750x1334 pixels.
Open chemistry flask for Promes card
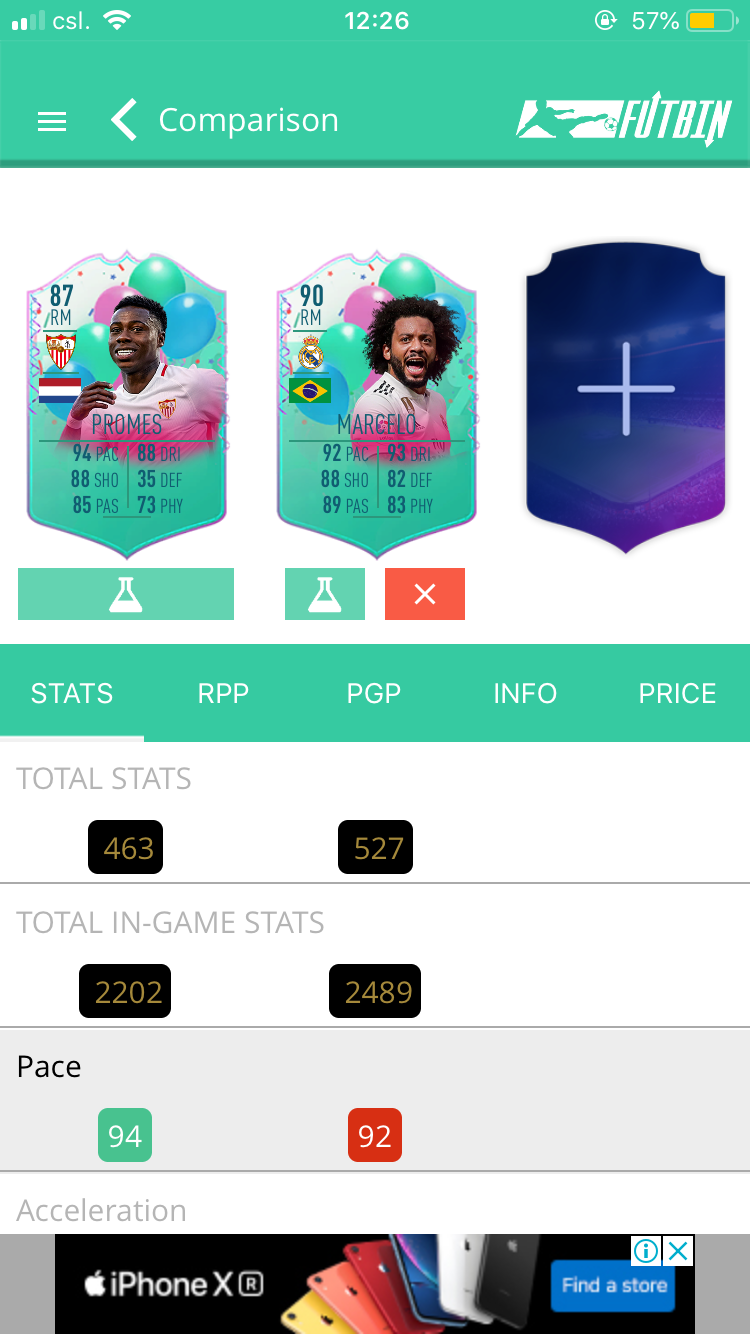click(x=126, y=594)
